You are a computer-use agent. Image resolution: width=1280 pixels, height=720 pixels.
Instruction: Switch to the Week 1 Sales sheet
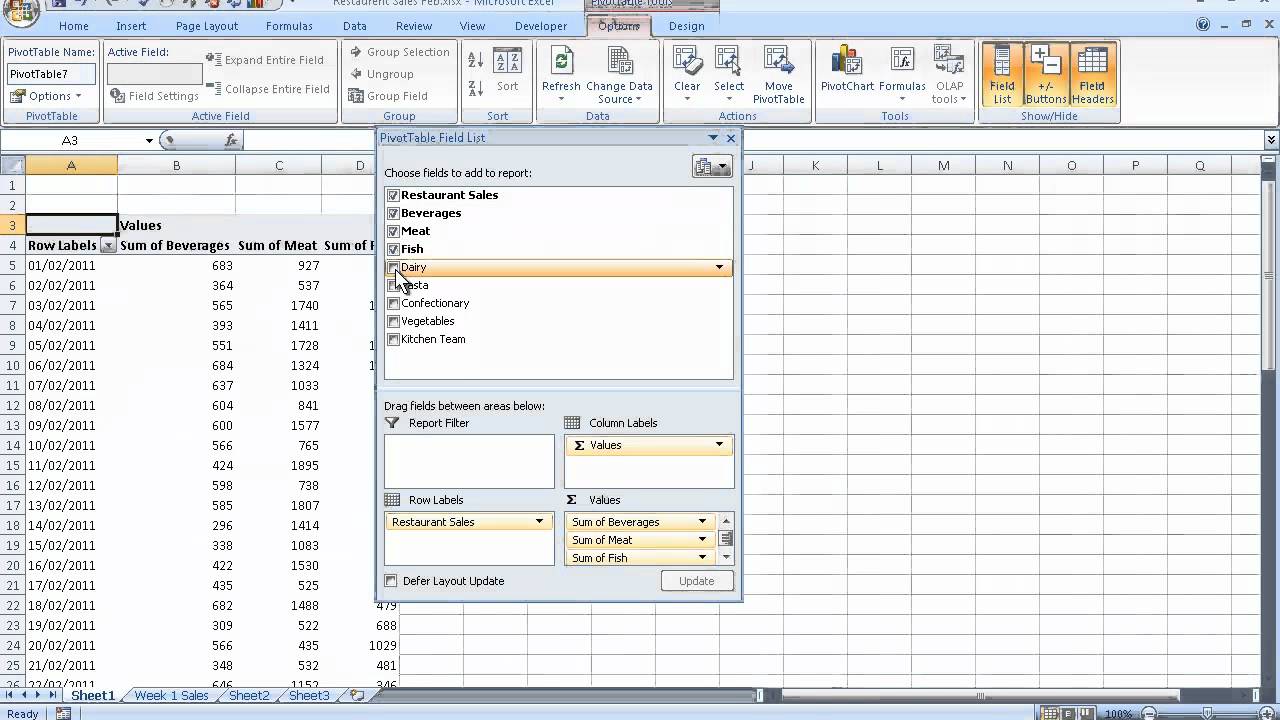(x=171, y=695)
